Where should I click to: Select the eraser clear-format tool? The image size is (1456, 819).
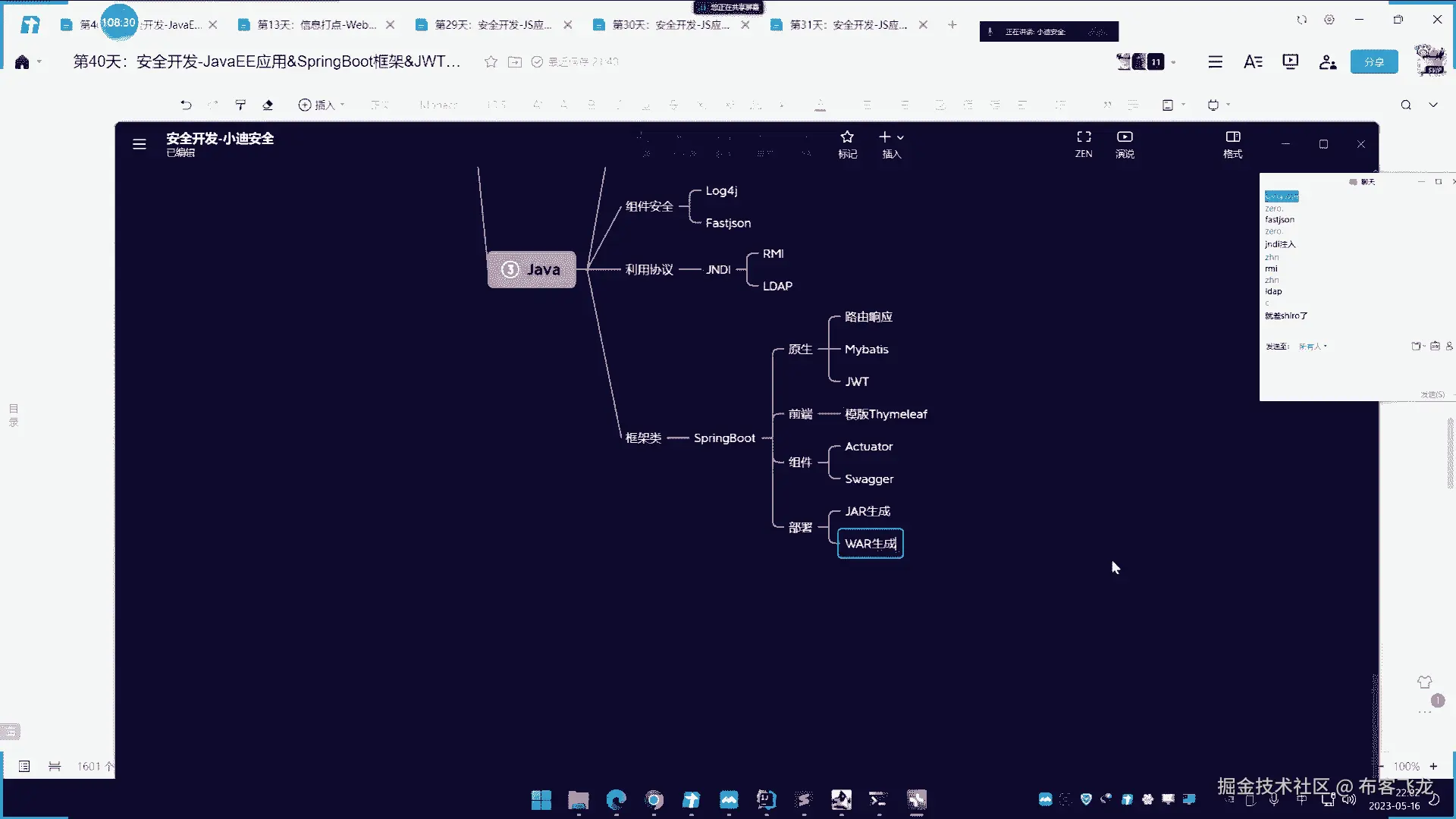coord(268,105)
